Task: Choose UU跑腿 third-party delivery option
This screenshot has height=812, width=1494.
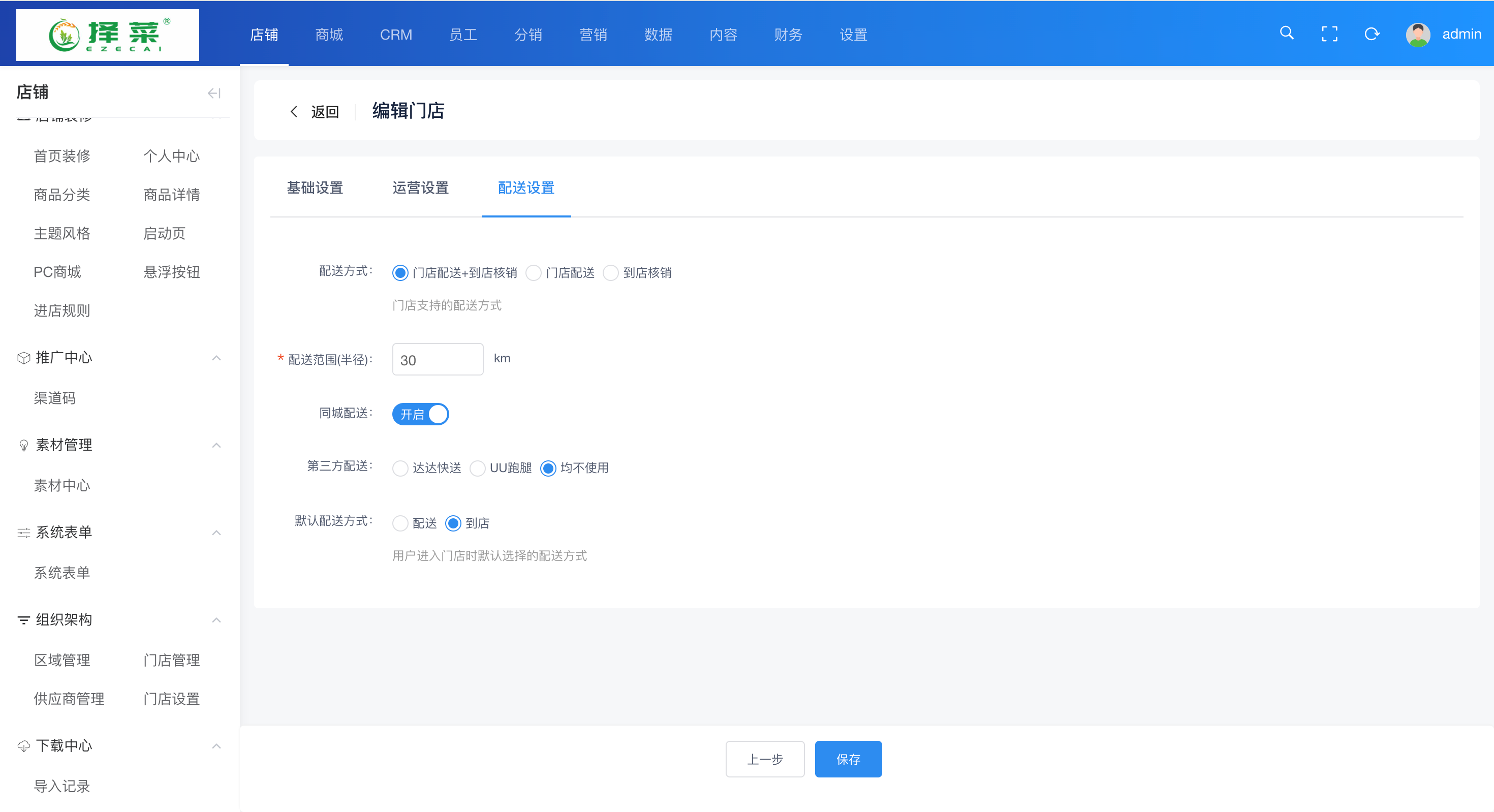Action: (x=477, y=468)
